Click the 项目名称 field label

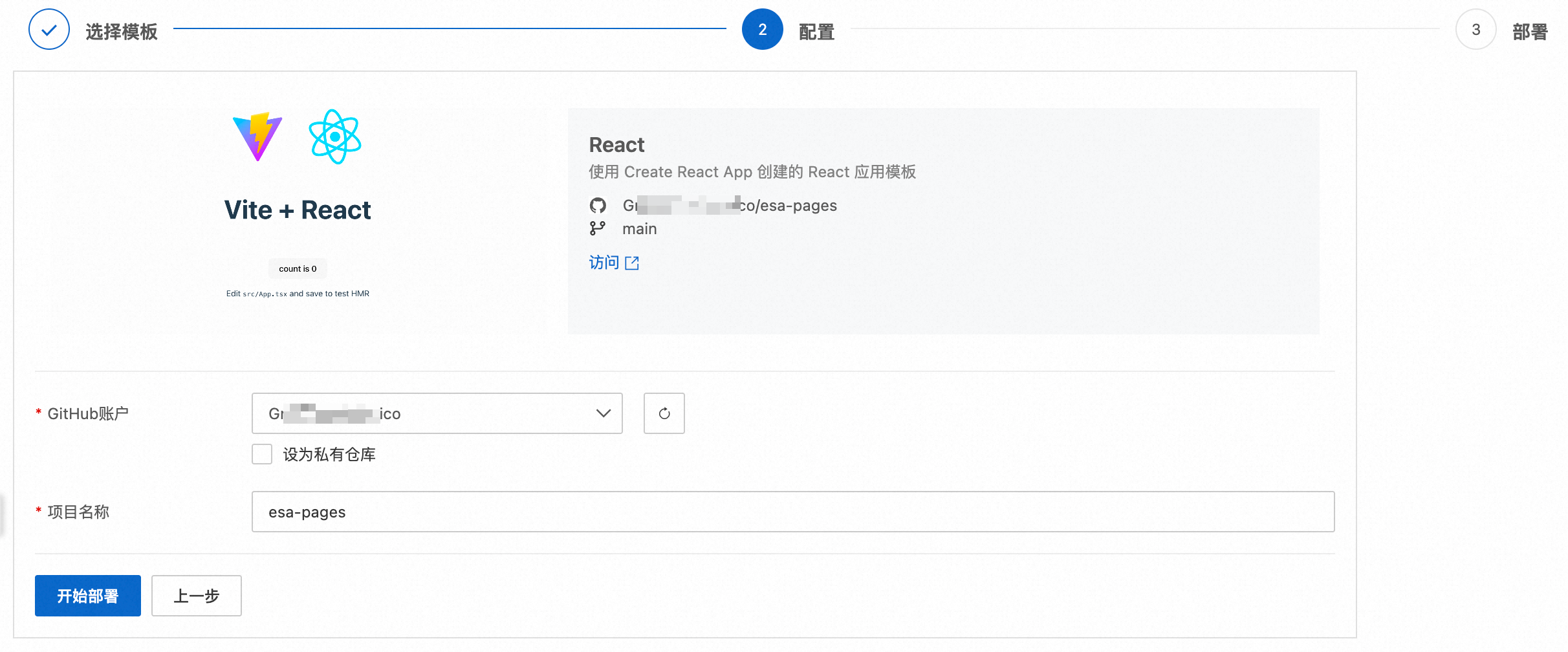click(78, 512)
